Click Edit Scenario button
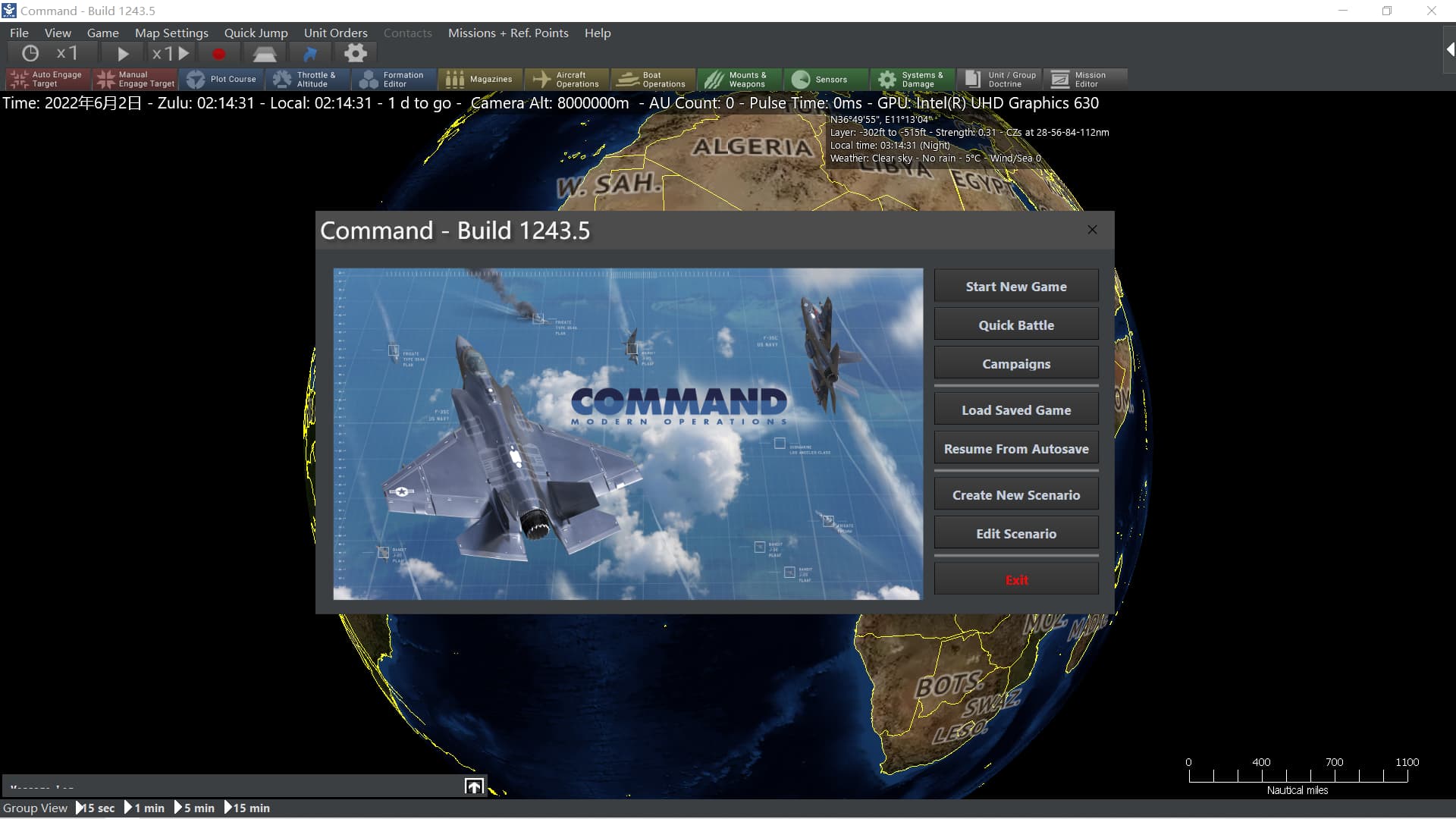This screenshot has height=819, width=1456. 1016,533
